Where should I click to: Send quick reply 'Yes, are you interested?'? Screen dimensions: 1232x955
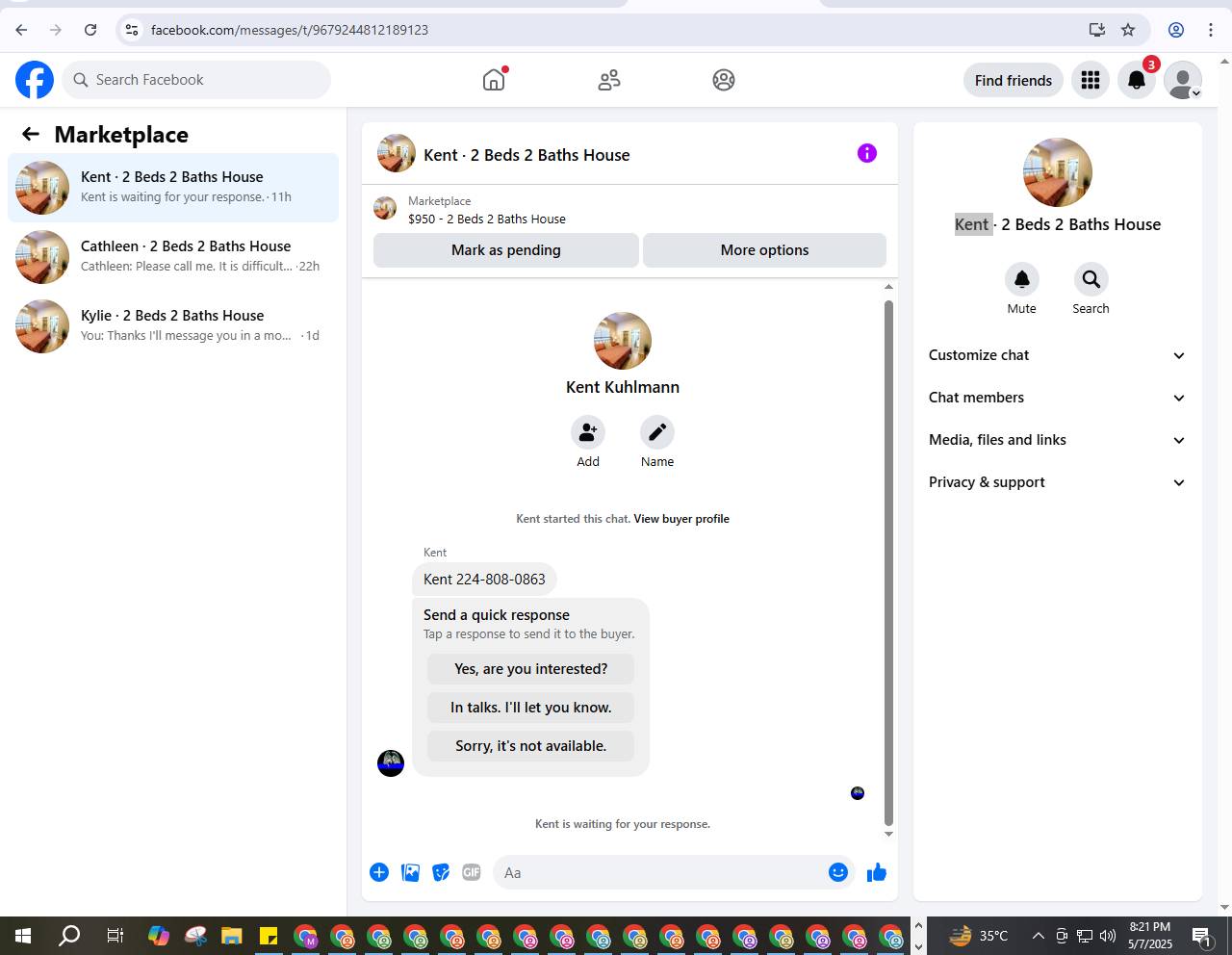(x=531, y=669)
